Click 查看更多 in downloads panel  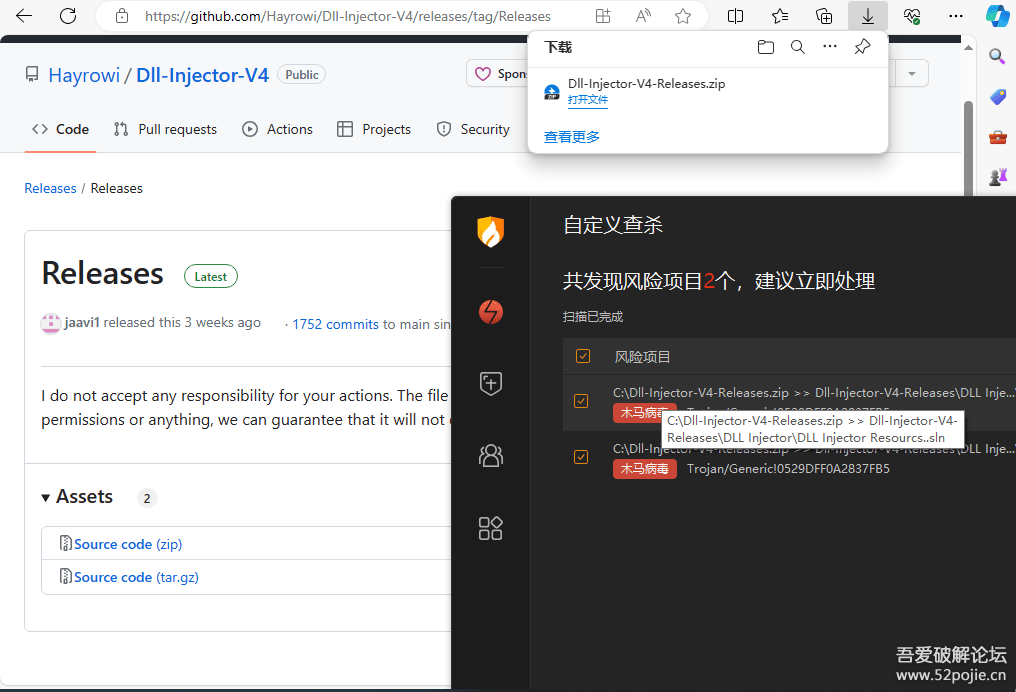pos(572,137)
